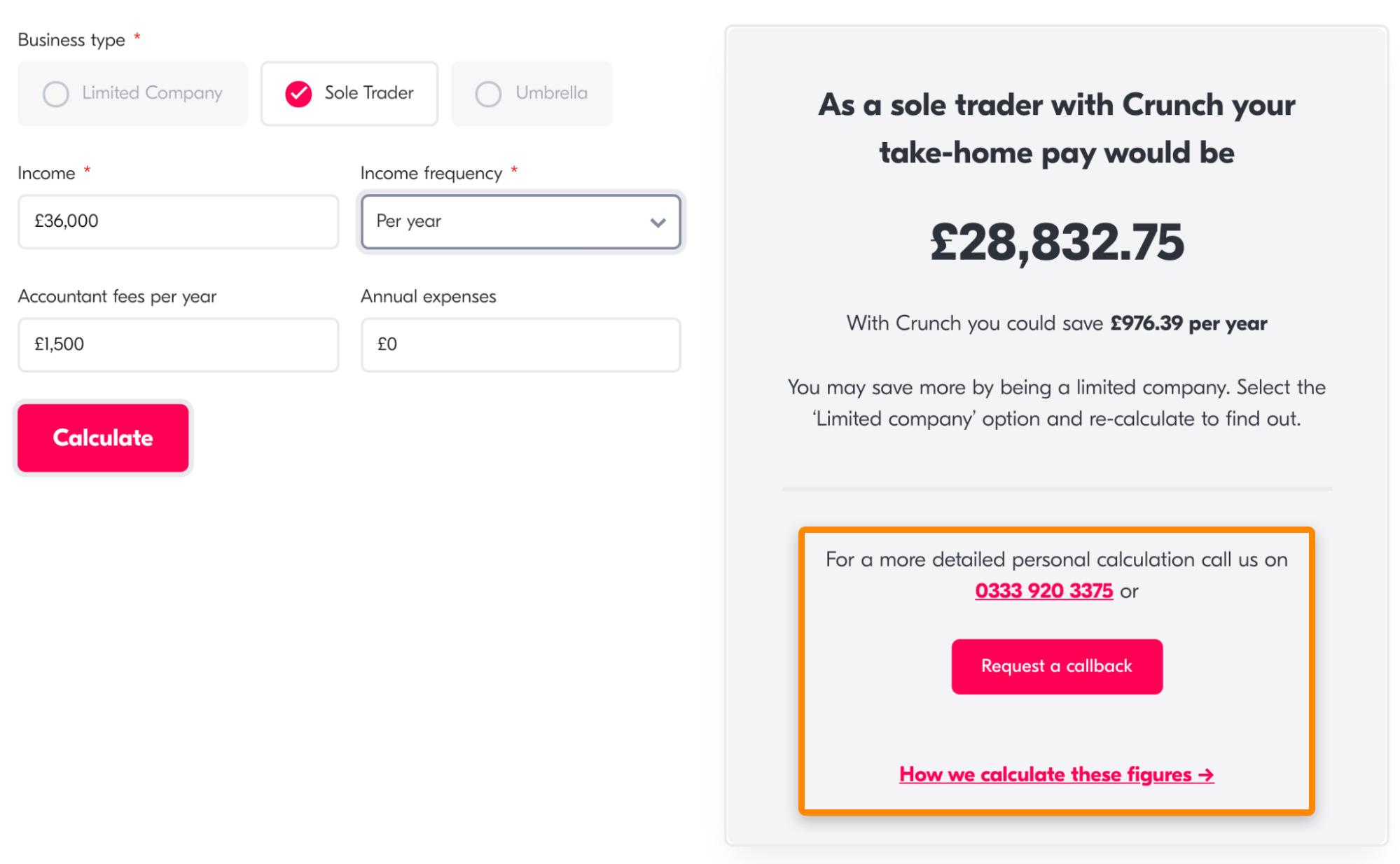Click the chevron arrow in Income frequency

[x=658, y=223]
